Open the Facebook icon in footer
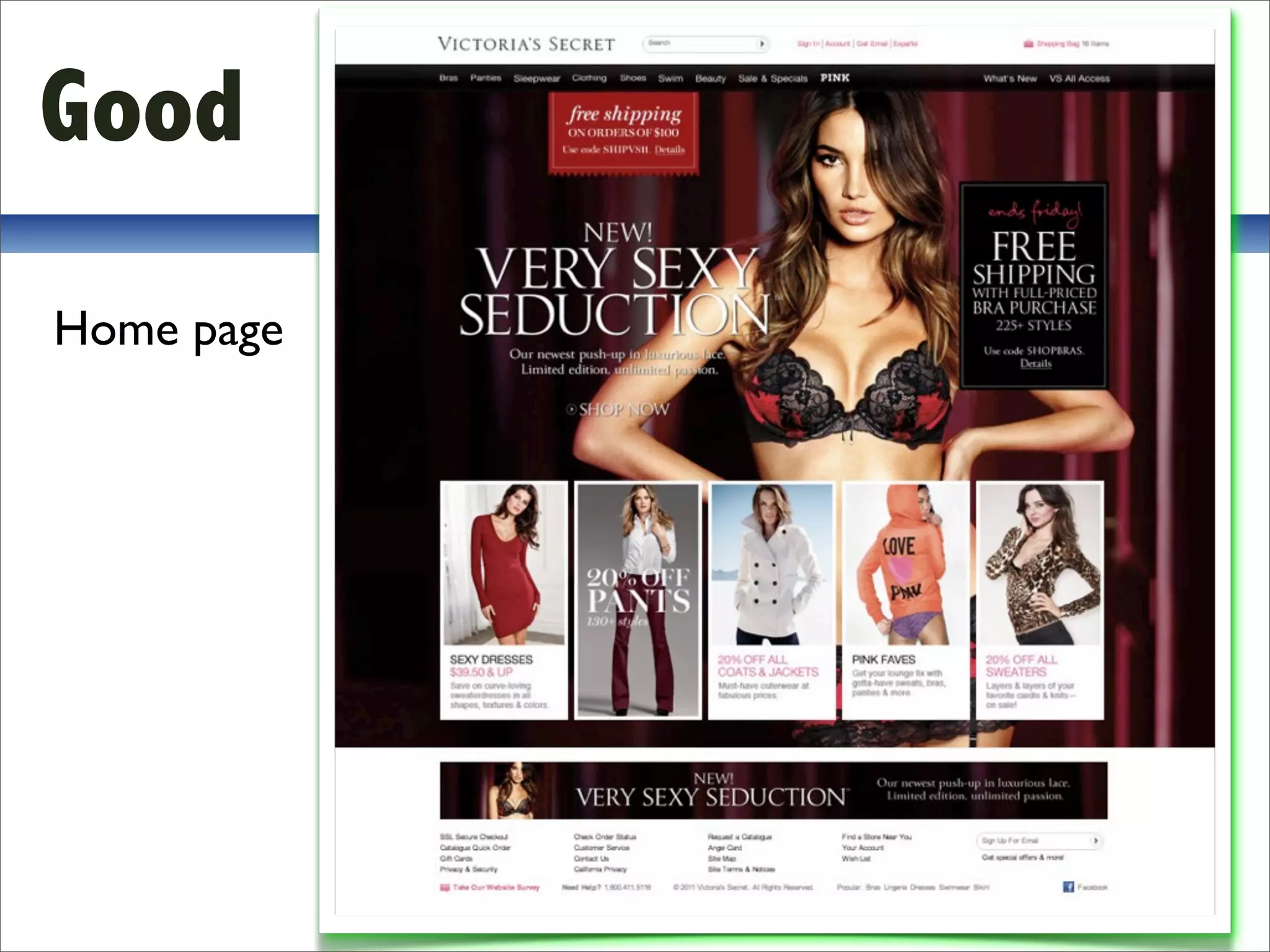1270x952 pixels. click(1068, 887)
